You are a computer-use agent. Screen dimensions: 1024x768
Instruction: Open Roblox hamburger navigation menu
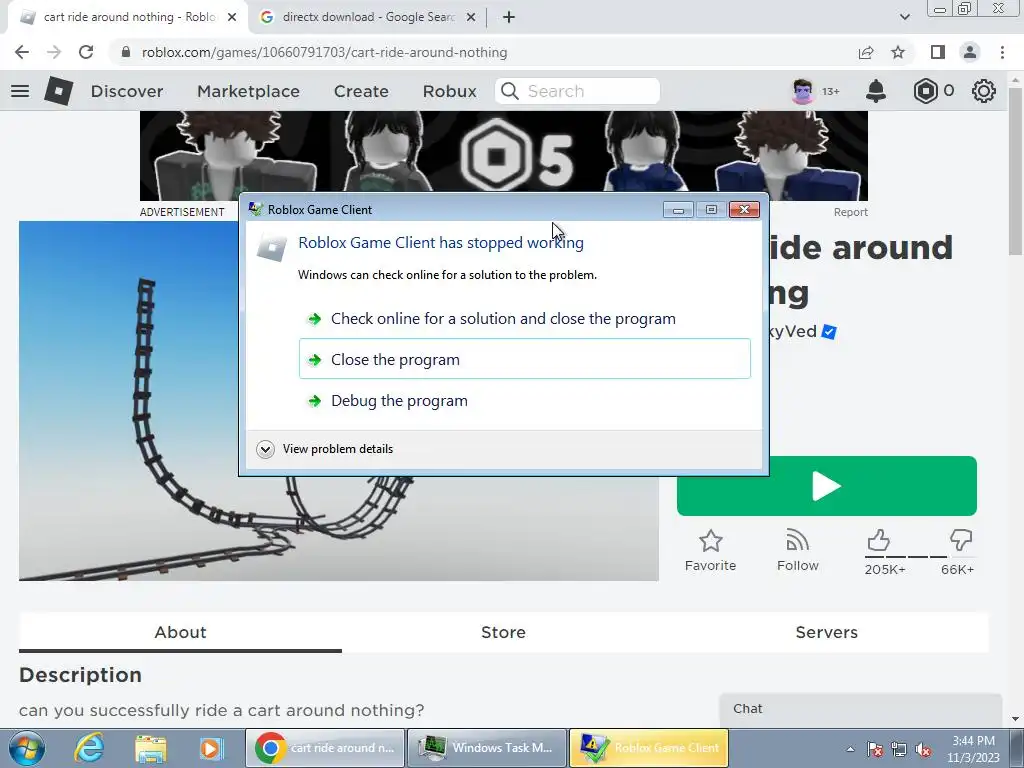point(20,91)
